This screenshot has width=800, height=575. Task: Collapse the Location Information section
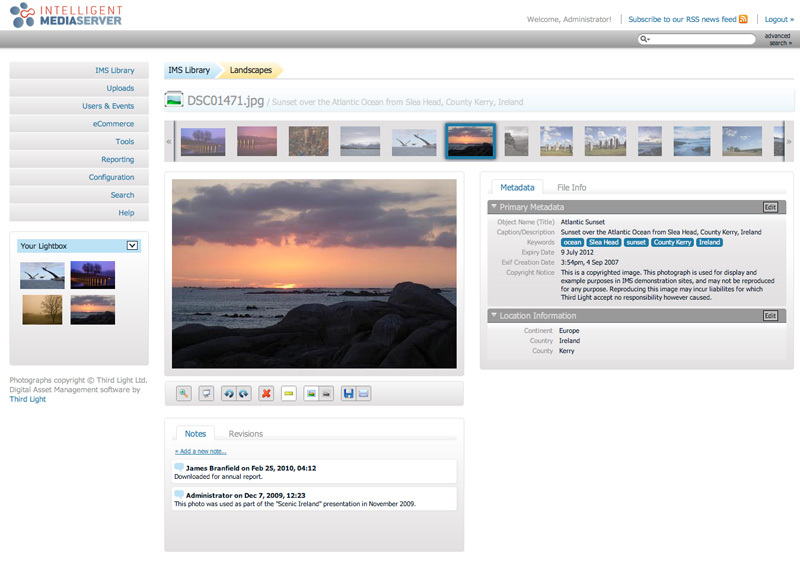493,315
